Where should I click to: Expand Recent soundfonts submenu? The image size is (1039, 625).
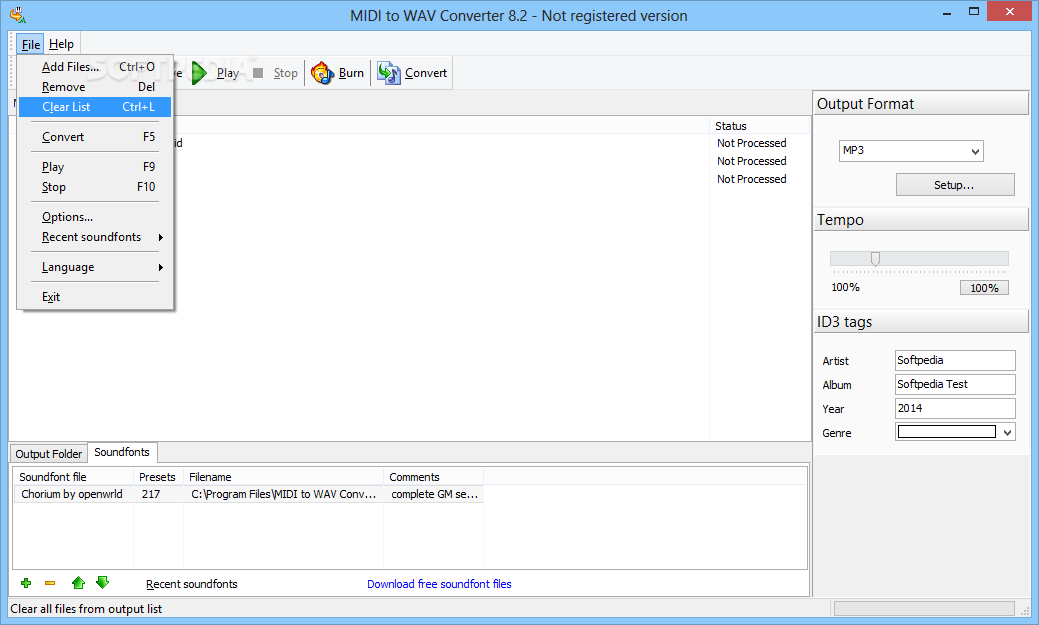click(x=95, y=237)
